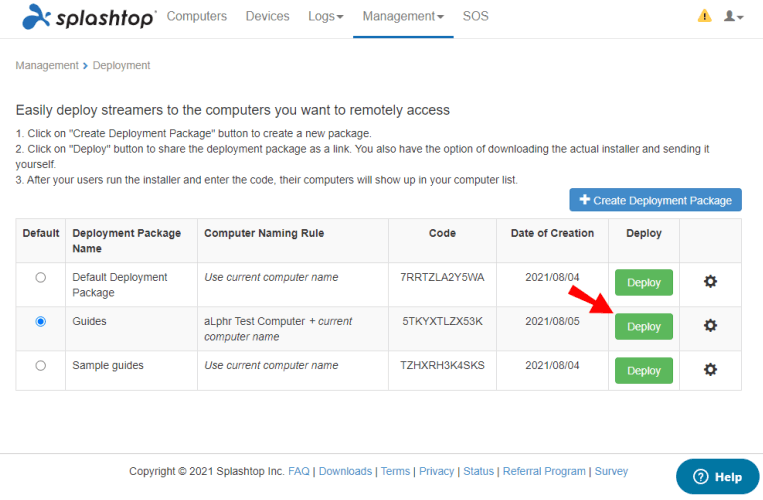Open the Devices tab
This screenshot has width=763, height=500.
267,17
